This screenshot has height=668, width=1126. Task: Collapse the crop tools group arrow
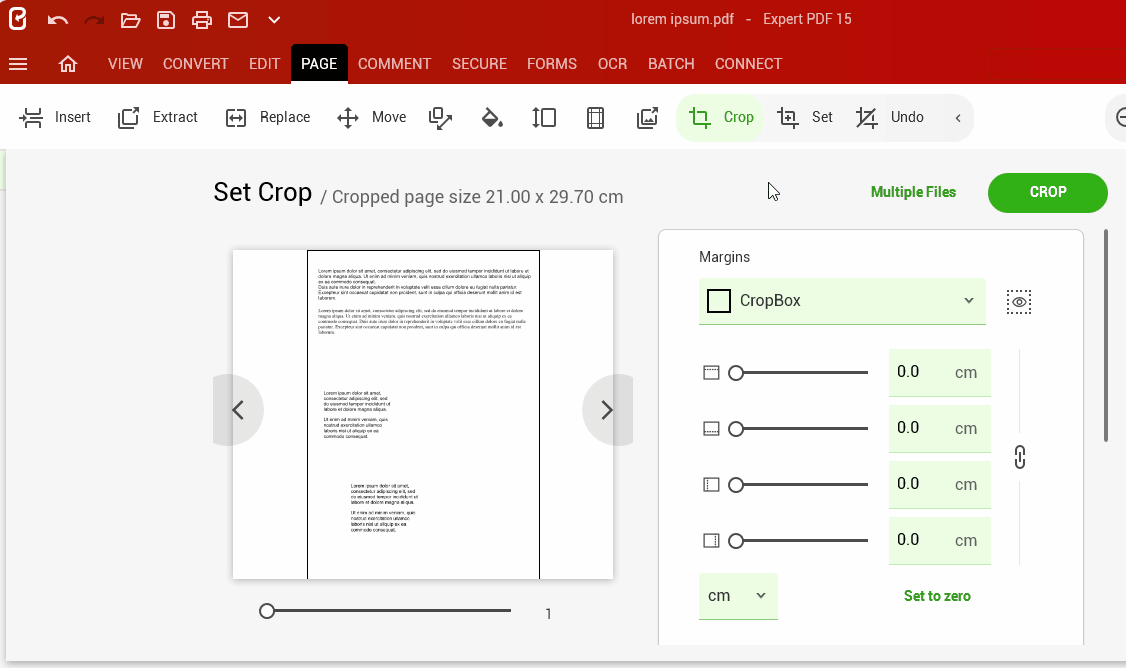coord(958,118)
